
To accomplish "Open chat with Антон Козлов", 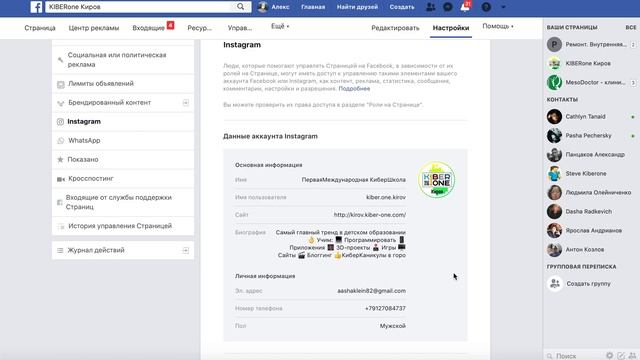I will (591, 249).
